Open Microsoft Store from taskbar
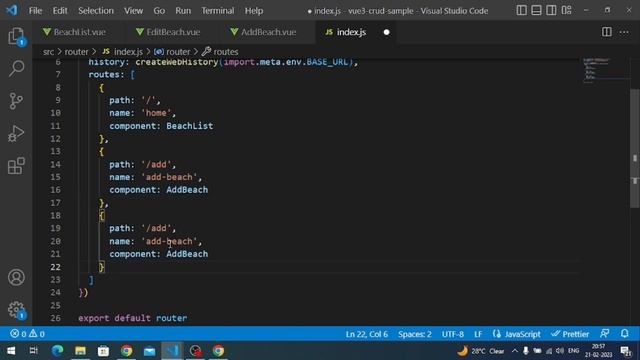The height and width of the screenshot is (360, 640). (103, 351)
